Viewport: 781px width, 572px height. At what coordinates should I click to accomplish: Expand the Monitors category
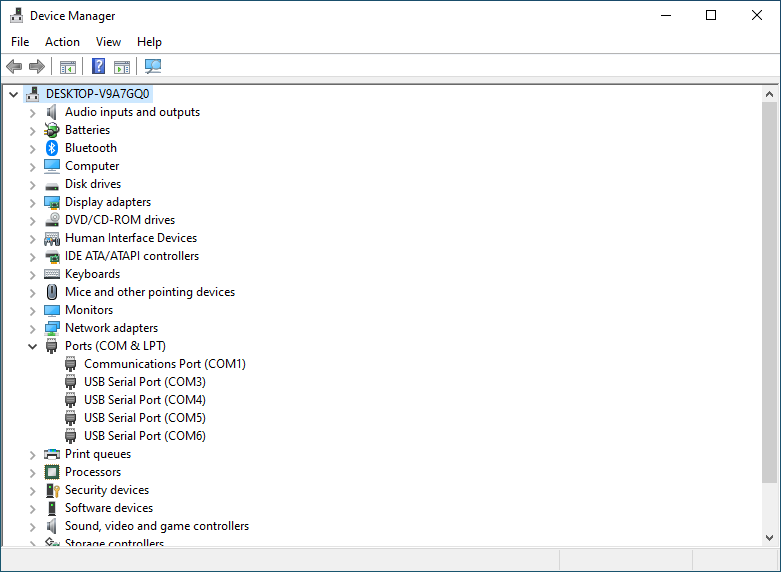tap(32, 310)
